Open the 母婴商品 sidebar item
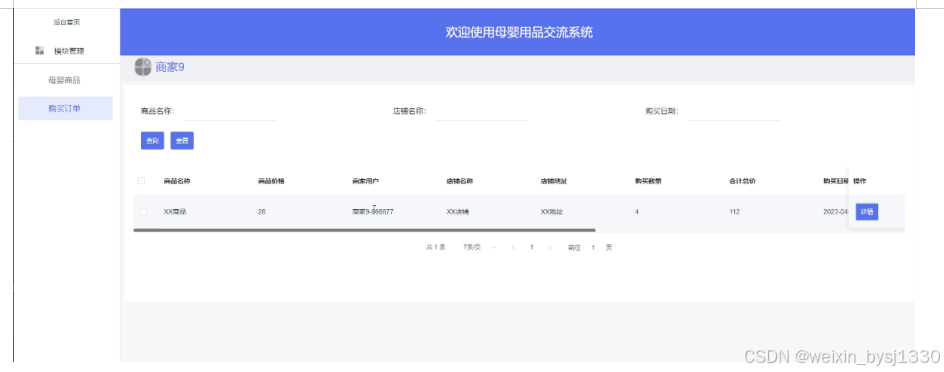The width and height of the screenshot is (944, 372). [64, 80]
